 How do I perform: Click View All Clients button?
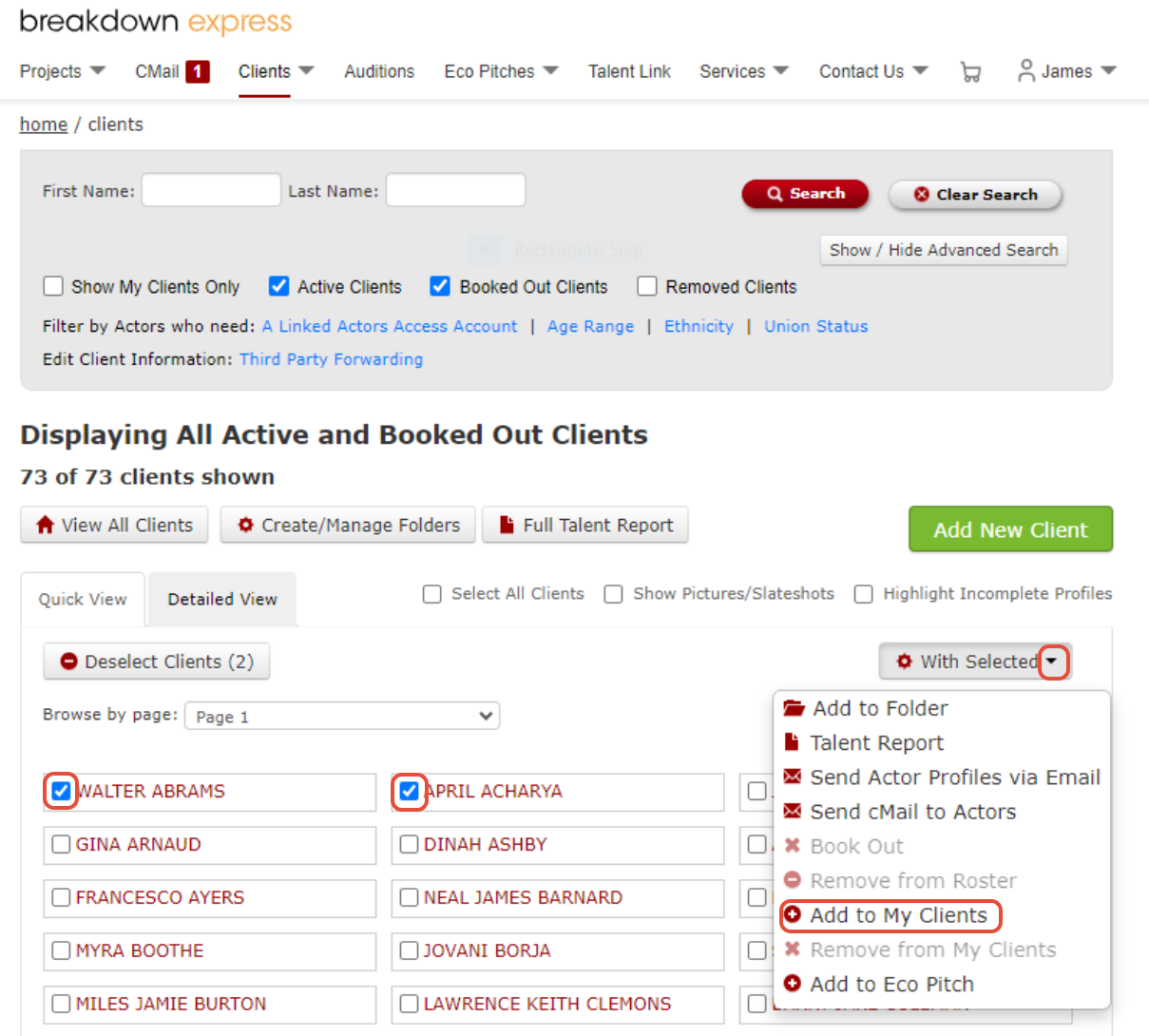pos(114,525)
